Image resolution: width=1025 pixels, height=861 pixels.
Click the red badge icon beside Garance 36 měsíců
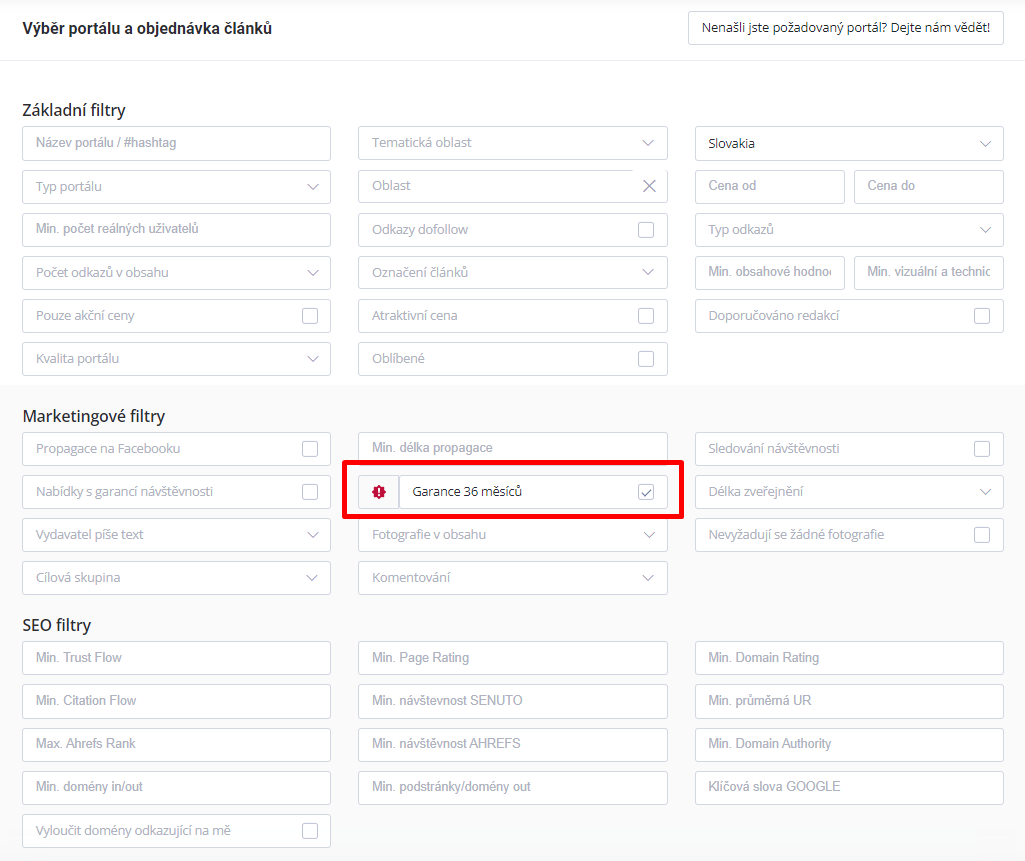(379, 492)
